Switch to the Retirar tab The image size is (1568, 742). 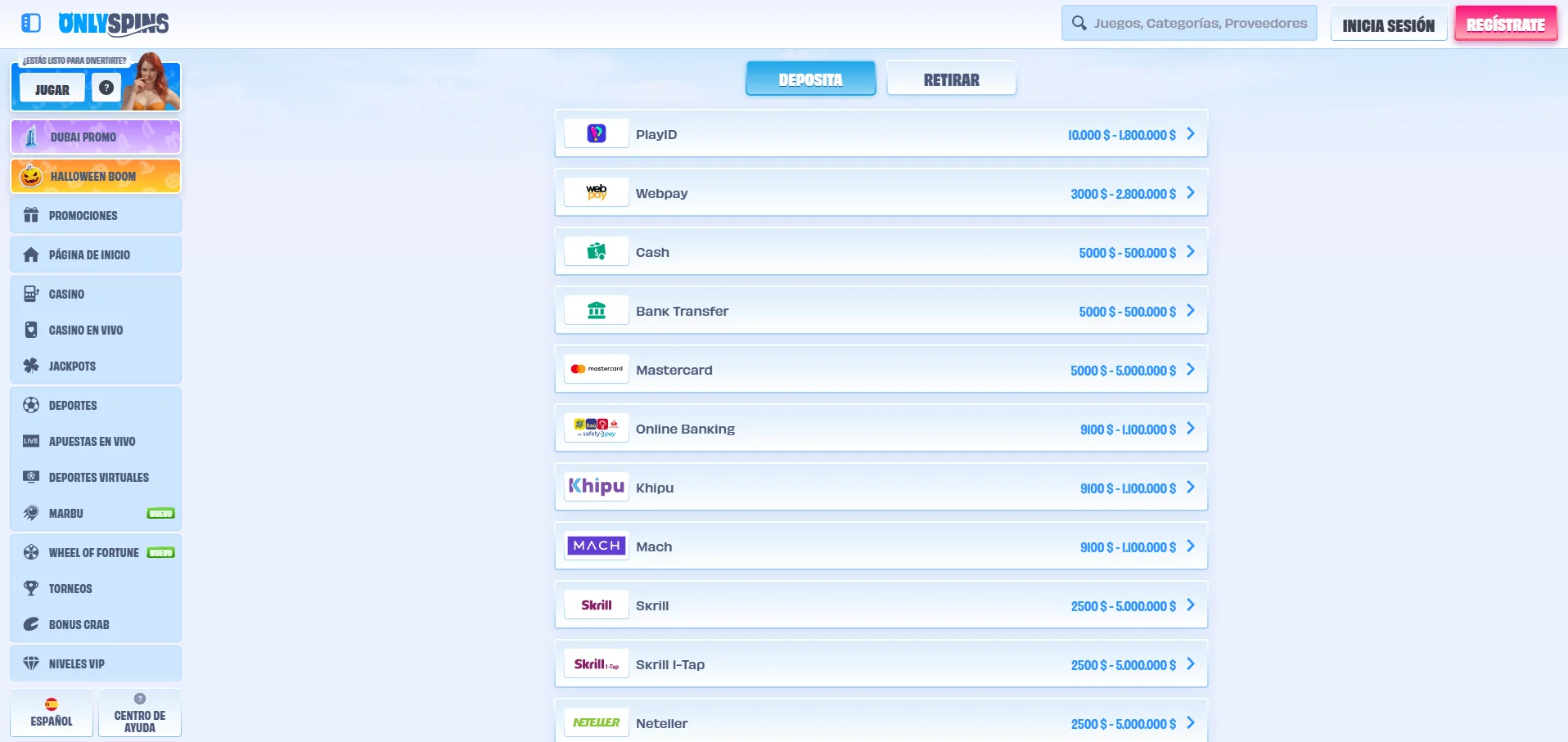pos(951,79)
